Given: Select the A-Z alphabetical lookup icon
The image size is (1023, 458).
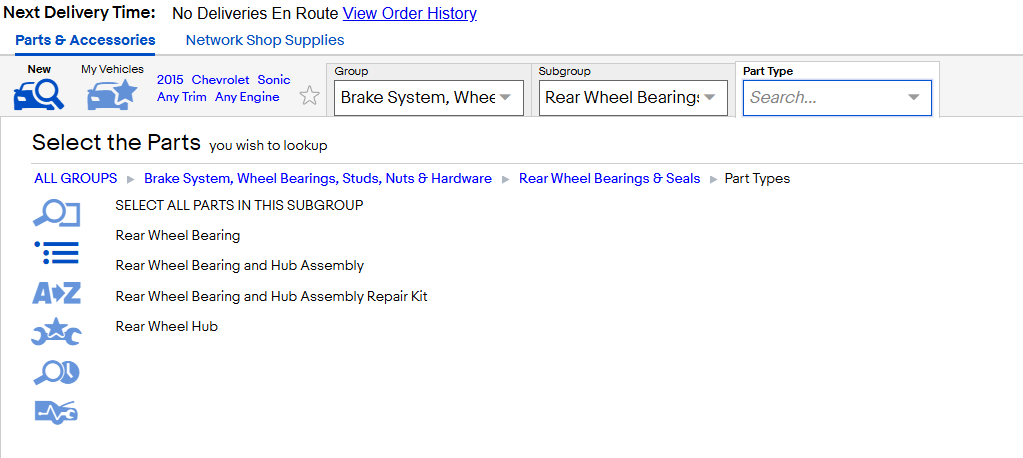Looking at the screenshot, I should point(56,293).
